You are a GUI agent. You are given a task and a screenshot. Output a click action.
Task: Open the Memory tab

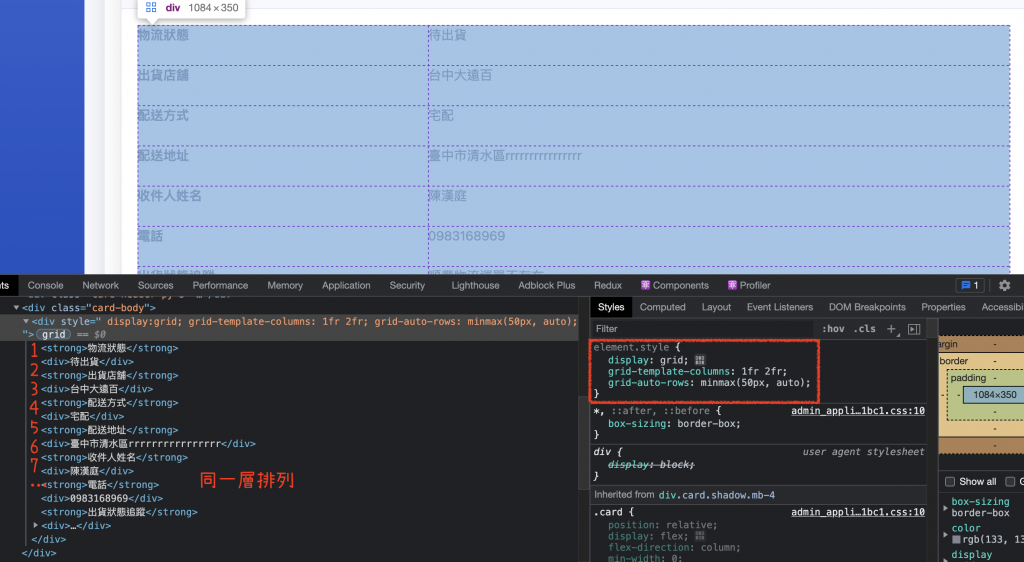coord(285,285)
